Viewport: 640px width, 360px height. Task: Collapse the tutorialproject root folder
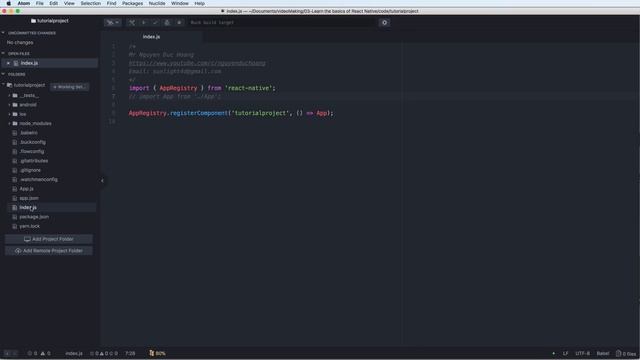(4, 85)
